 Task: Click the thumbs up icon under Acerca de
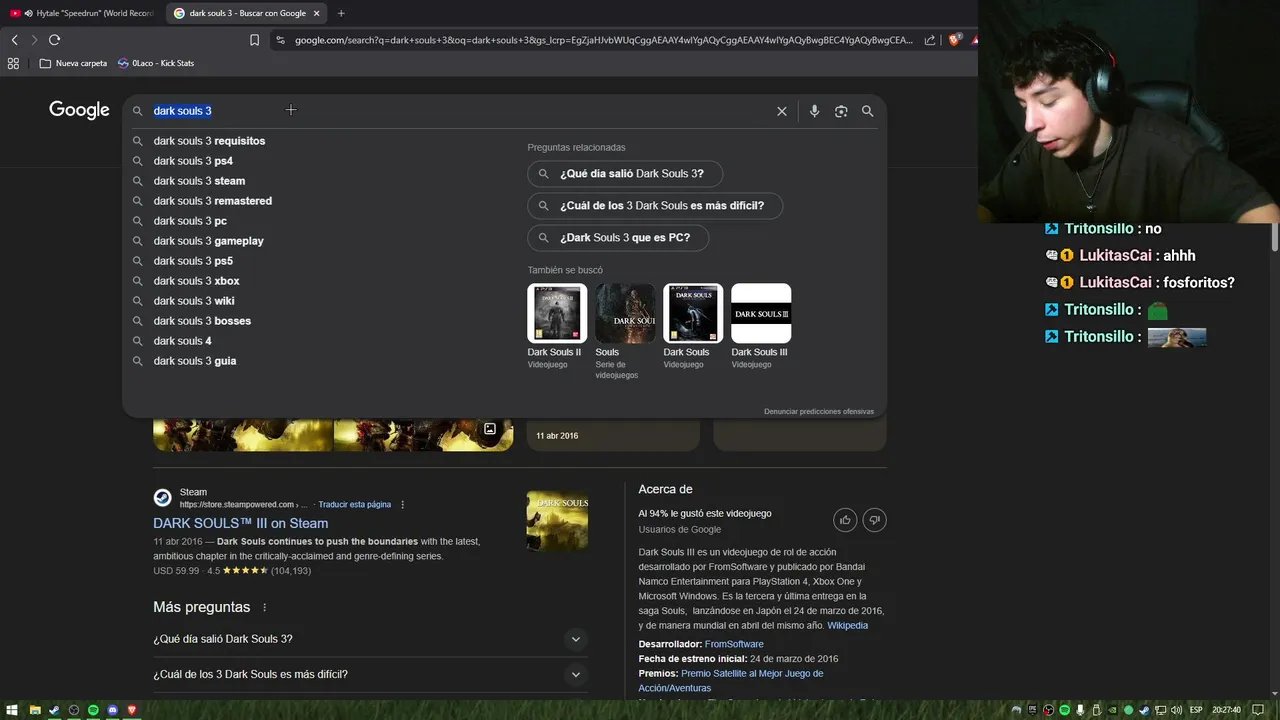point(846,520)
